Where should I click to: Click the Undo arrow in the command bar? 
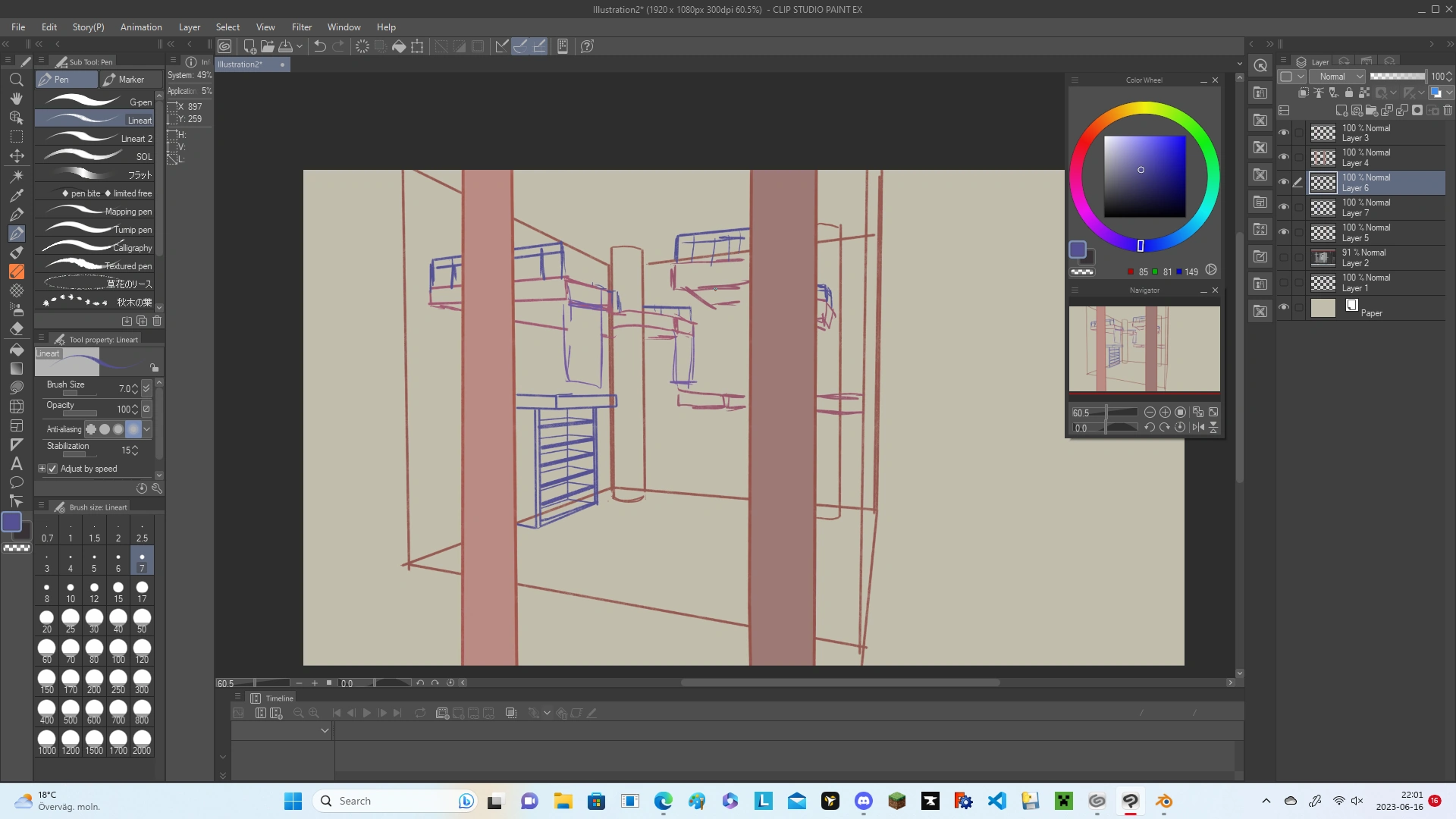click(x=319, y=46)
